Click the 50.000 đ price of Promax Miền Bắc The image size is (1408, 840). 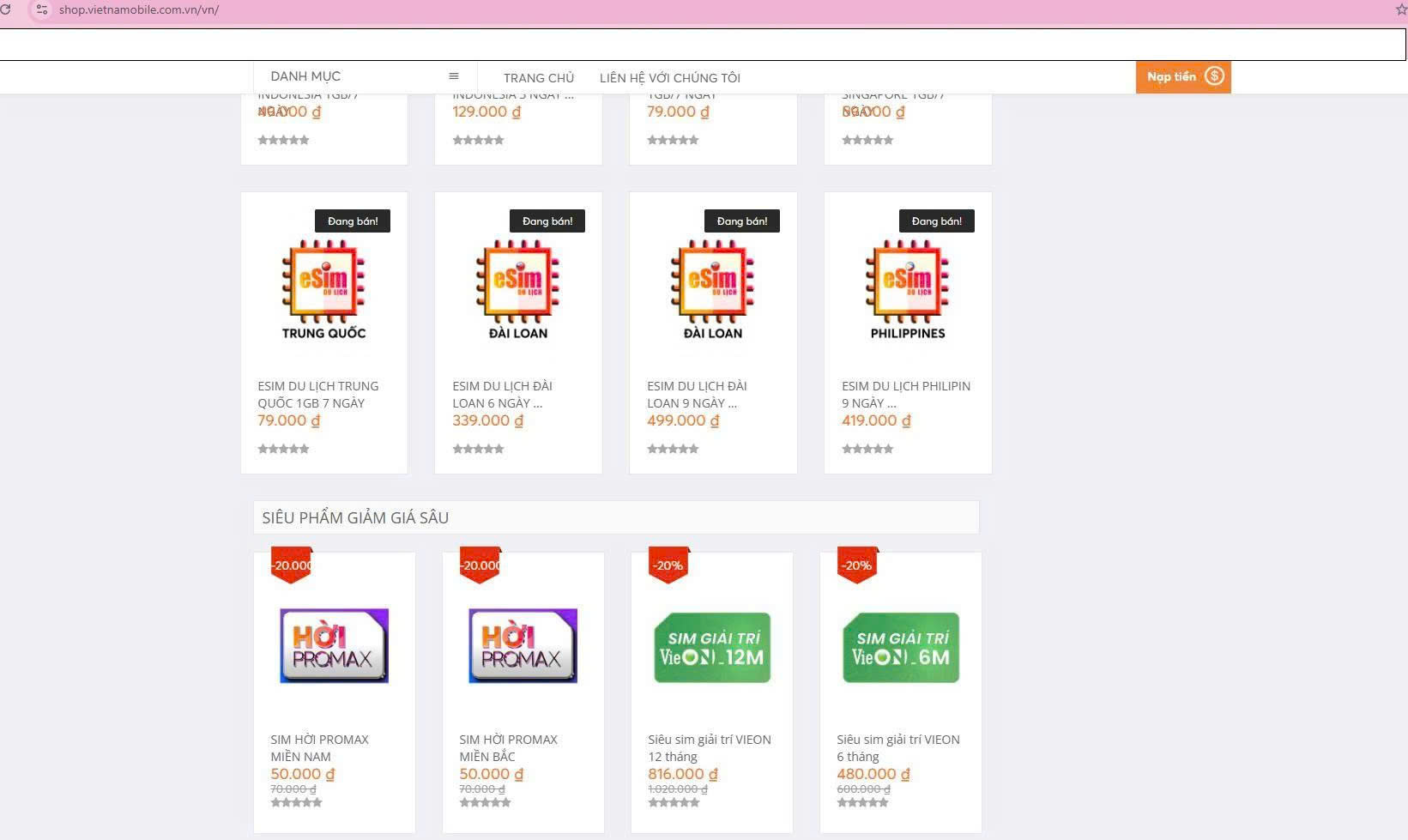(492, 775)
